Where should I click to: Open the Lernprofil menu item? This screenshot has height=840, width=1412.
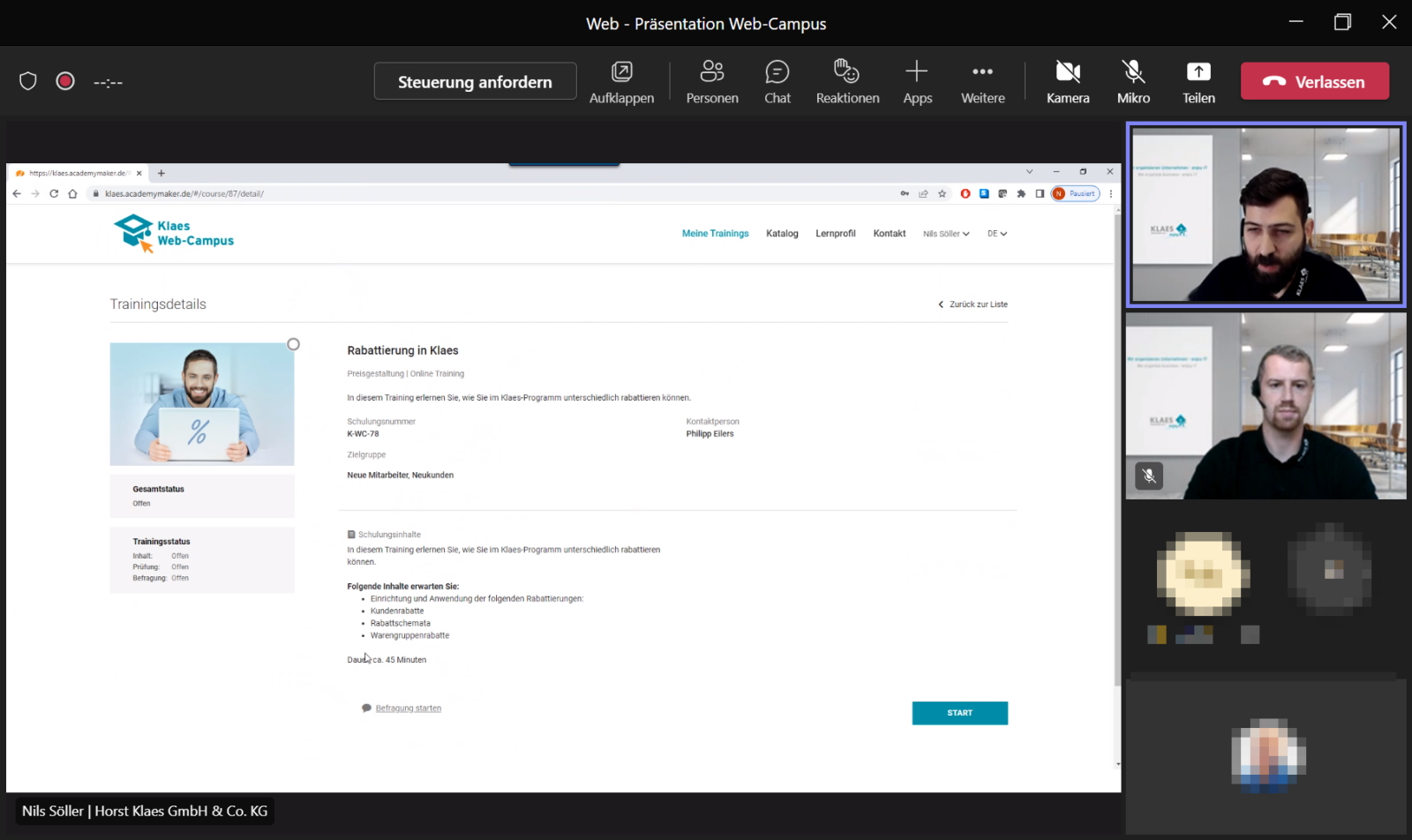point(836,234)
